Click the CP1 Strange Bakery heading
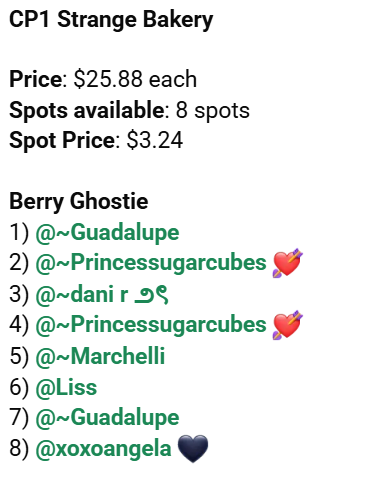 [x=111, y=20]
